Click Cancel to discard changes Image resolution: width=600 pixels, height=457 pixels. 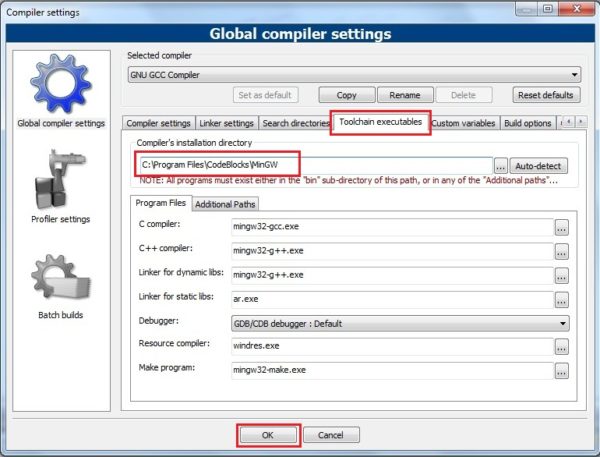click(x=331, y=435)
